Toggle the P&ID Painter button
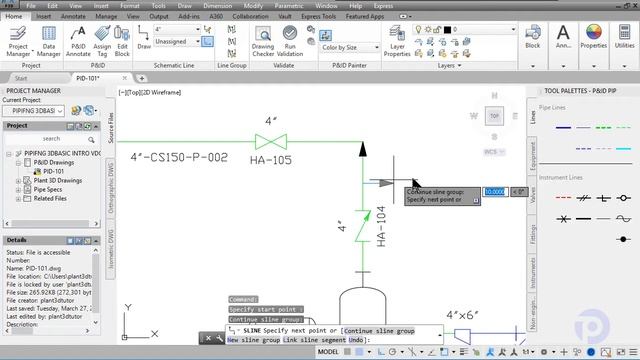The image size is (640, 360). 325,35
